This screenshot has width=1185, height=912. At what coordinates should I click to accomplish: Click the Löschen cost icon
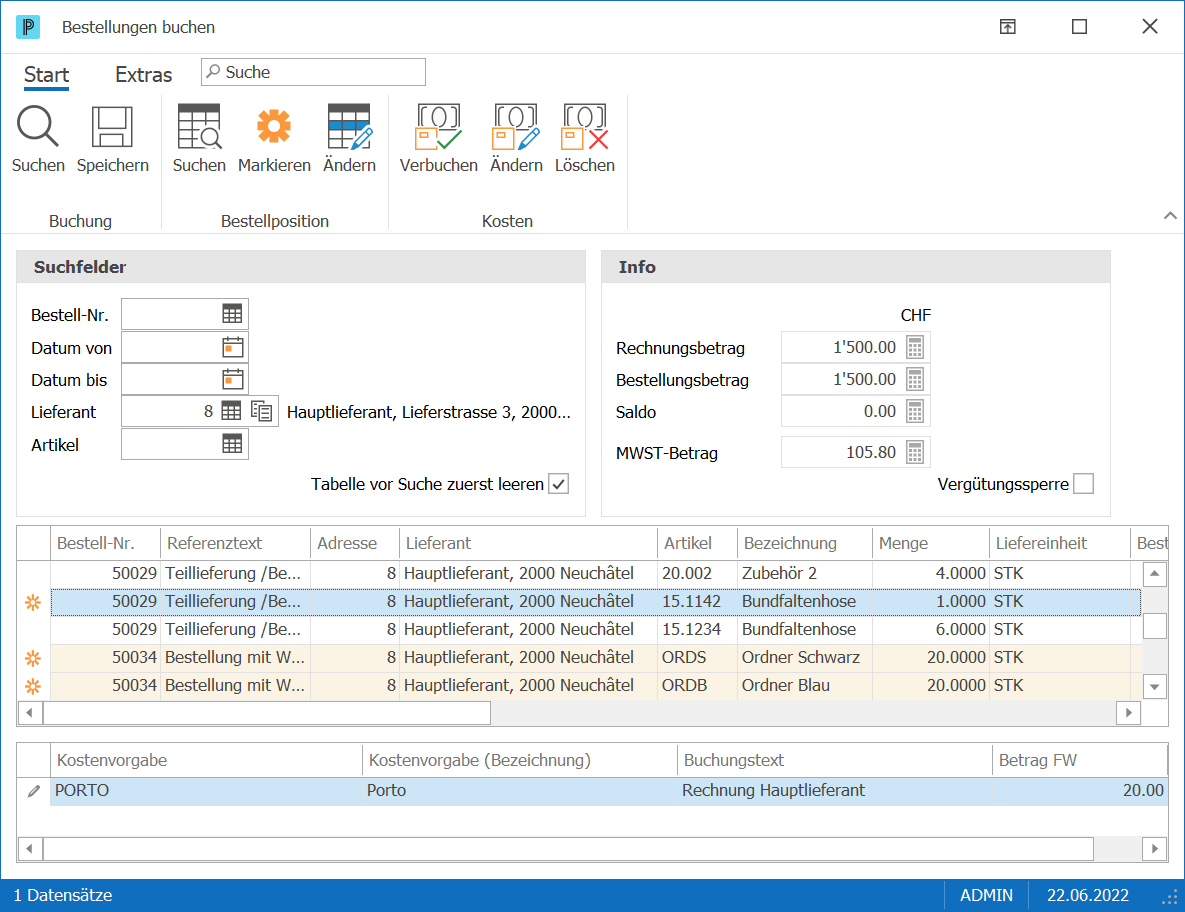click(584, 126)
